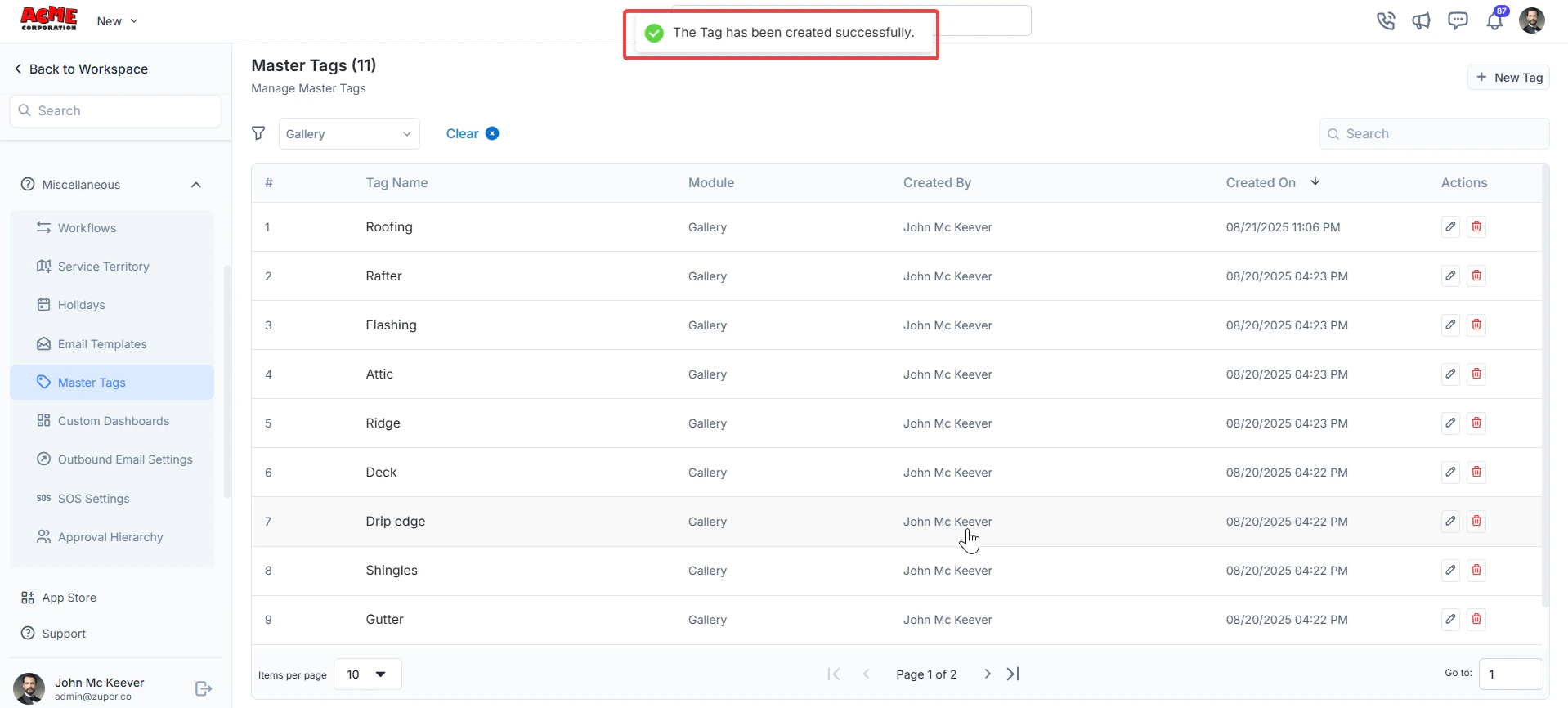Click Back to Workspace
This screenshot has width=1568, height=708.
pyautogui.click(x=81, y=69)
